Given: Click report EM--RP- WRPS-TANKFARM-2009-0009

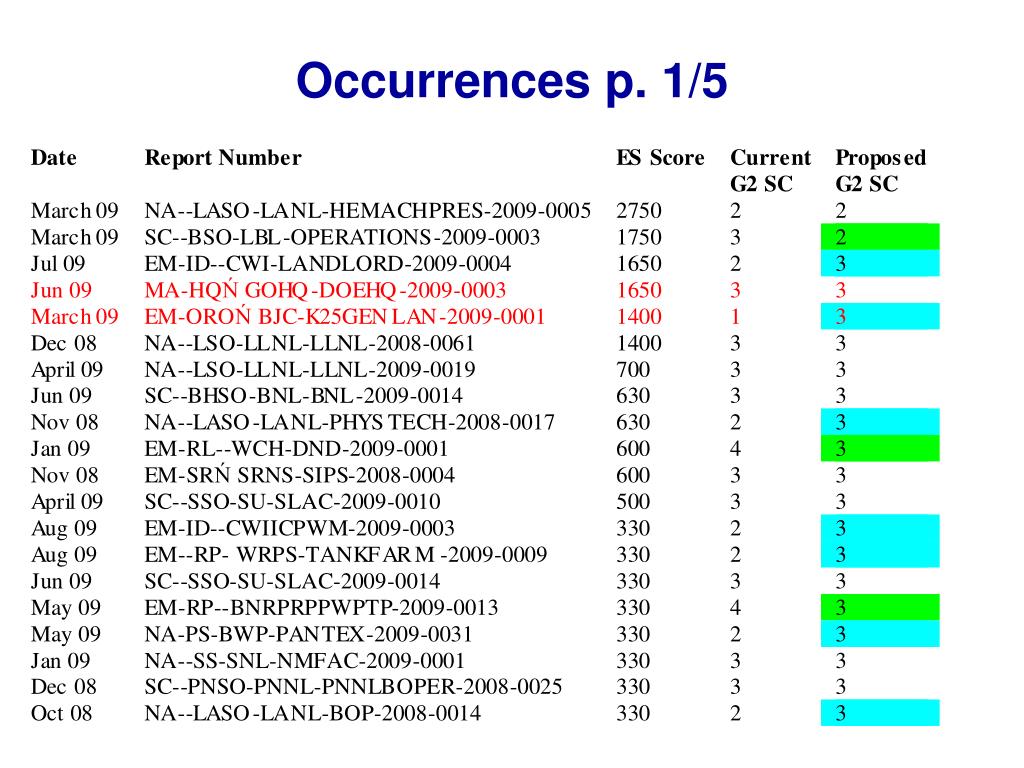Looking at the screenshot, I should [345, 554].
